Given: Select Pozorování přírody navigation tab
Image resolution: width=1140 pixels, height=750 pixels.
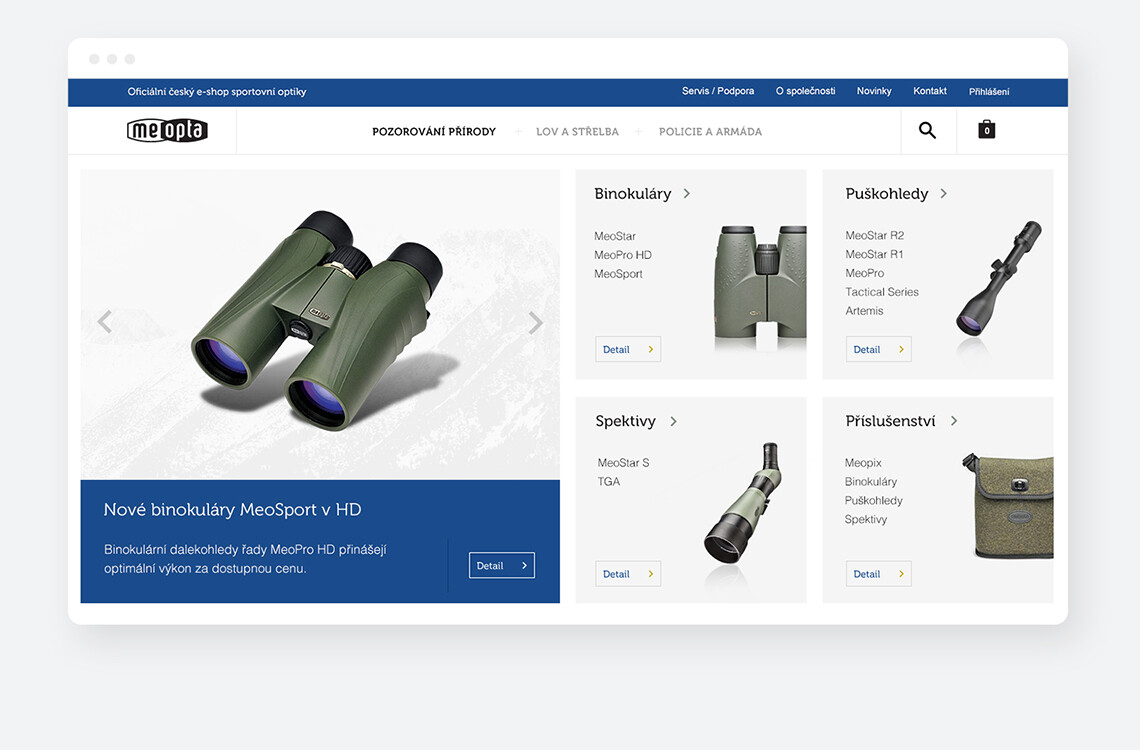Looking at the screenshot, I should coord(434,132).
